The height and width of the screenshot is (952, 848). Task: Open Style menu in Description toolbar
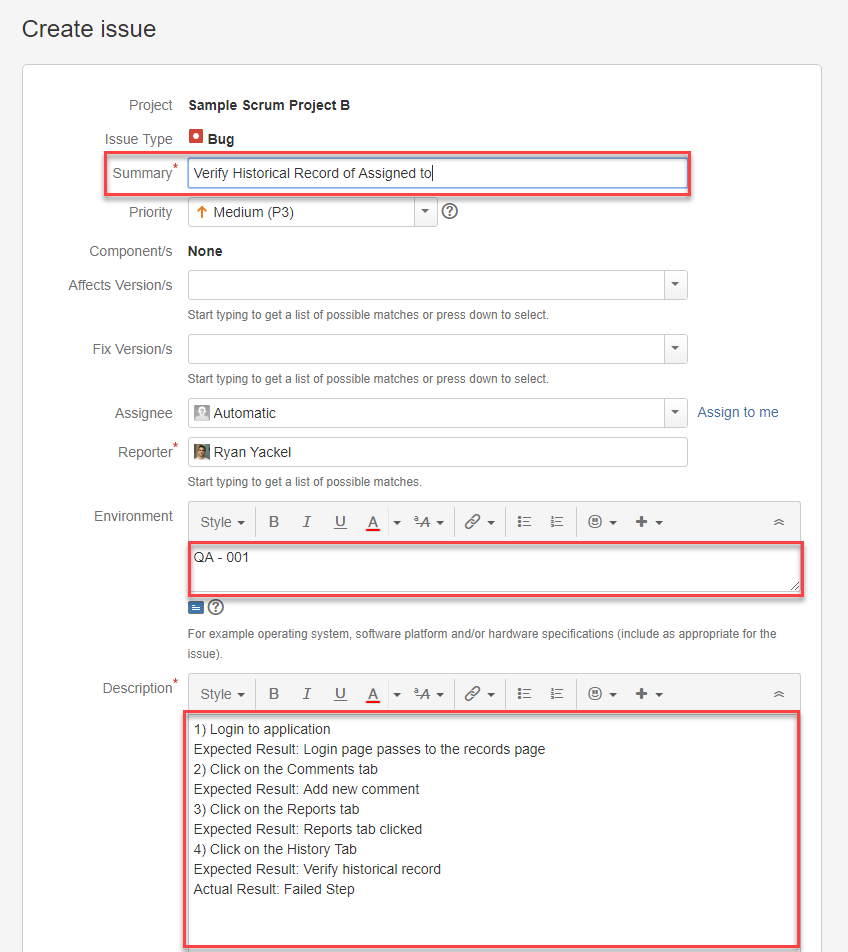(x=222, y=694)
